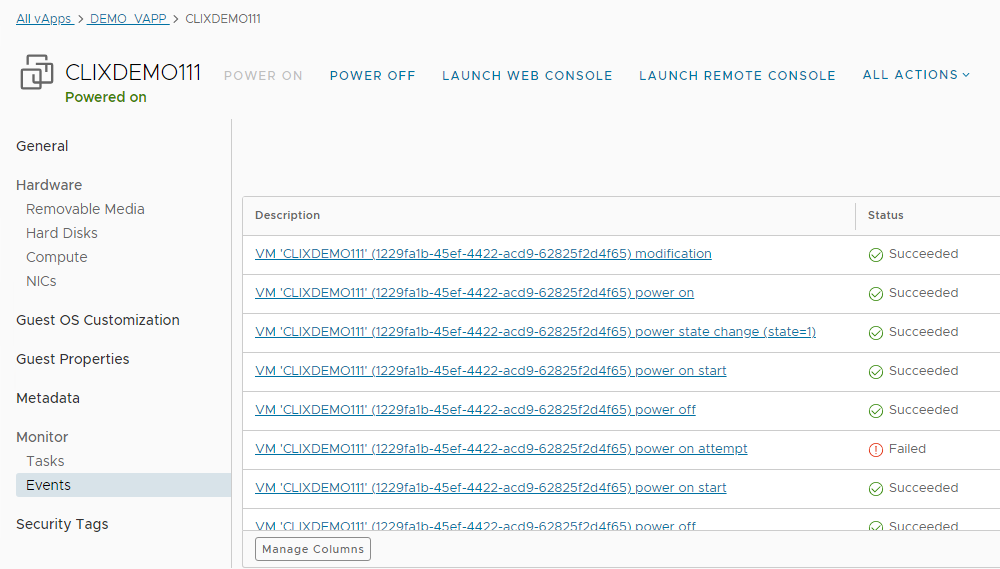Expand the All Actions dropdown

click(x=916, y=75)
